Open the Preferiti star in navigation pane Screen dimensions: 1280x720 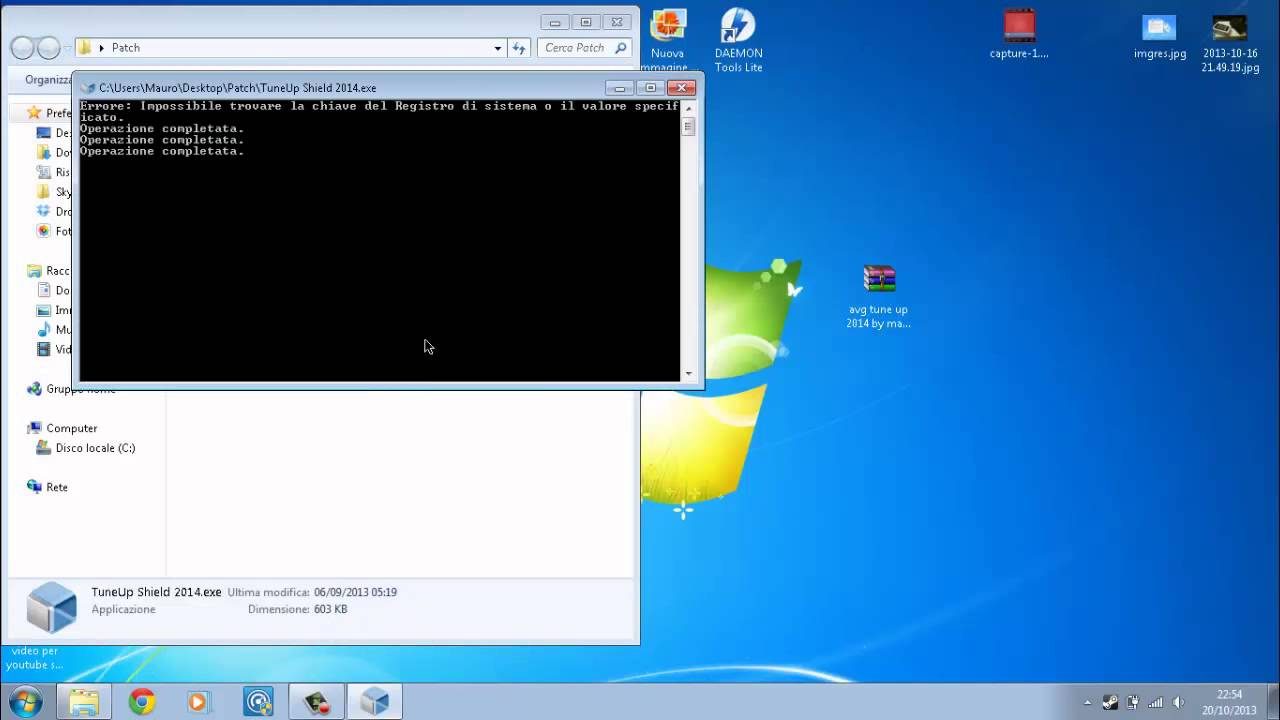click(x=34, y=113)
